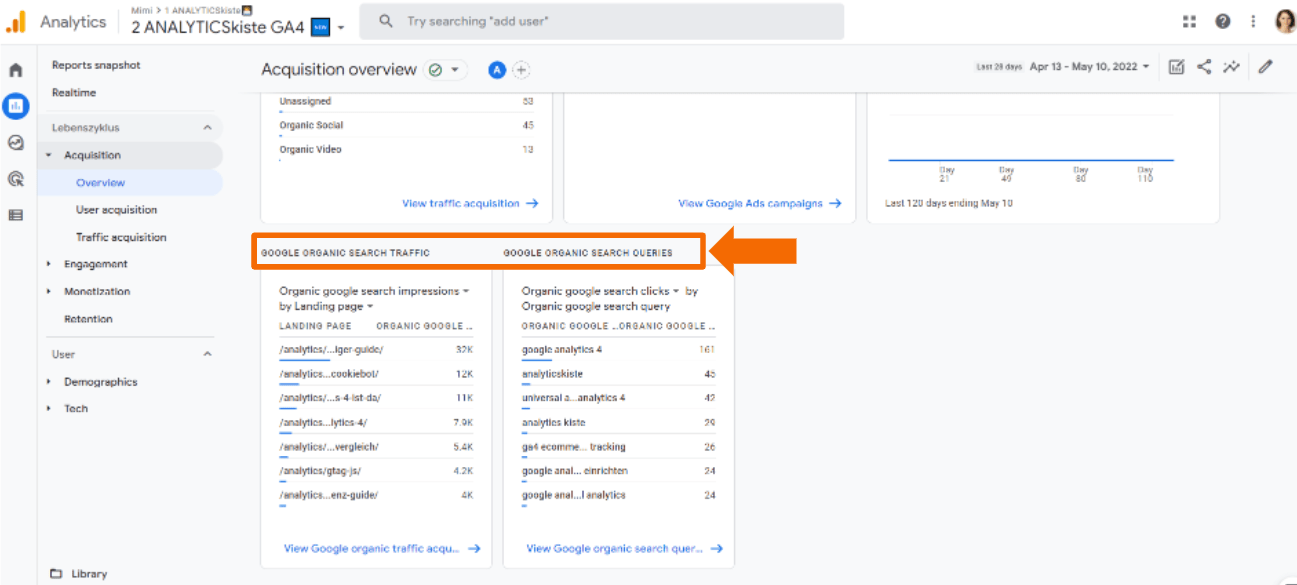Customize the report with the pencil icon
The image size is (1297, 585).
(x=1265, y=66)
